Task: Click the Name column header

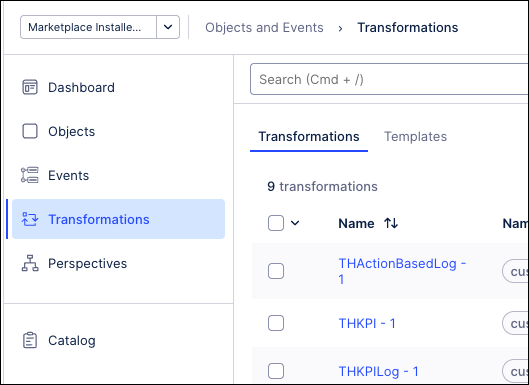Action: (356, 223)
